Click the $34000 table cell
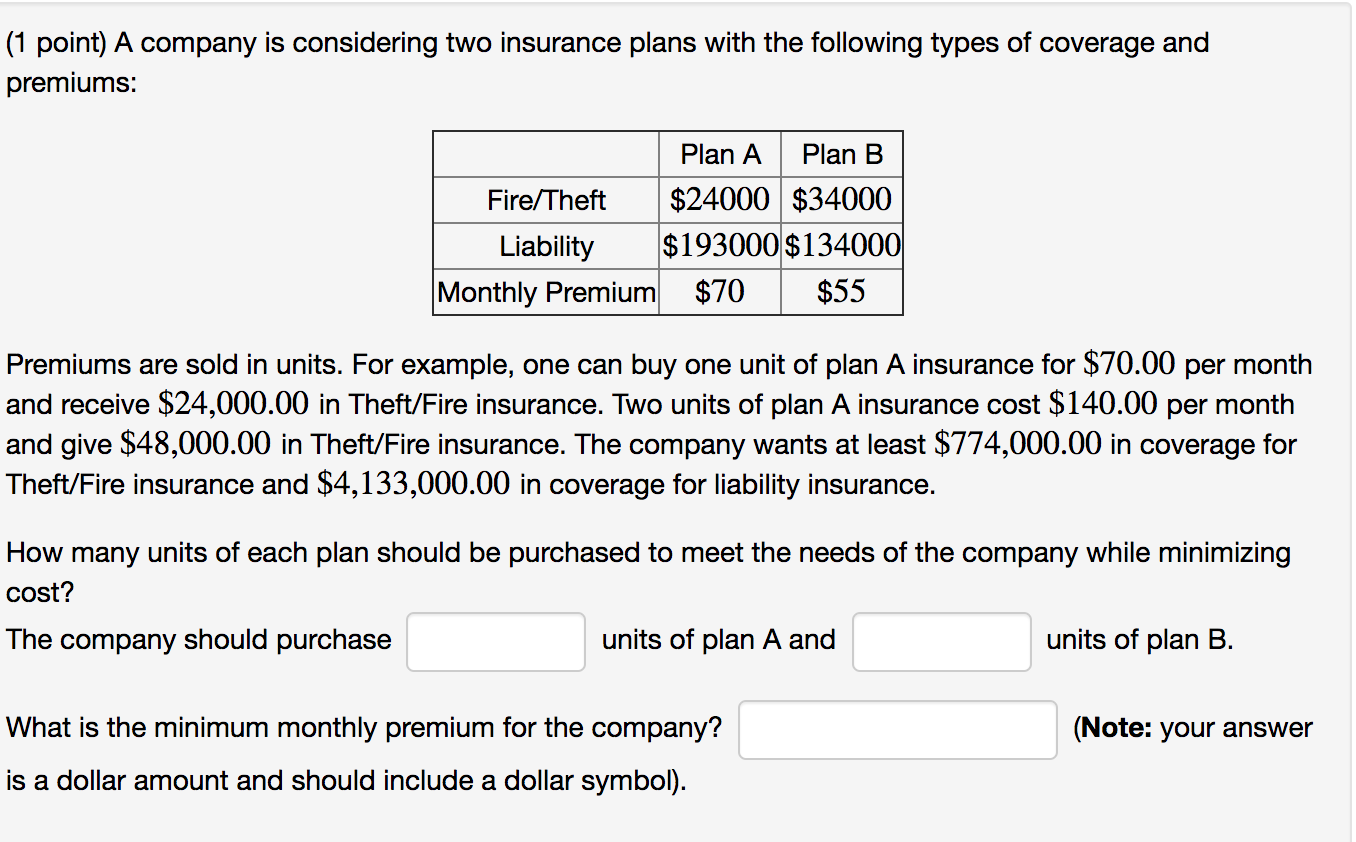The width and height of the screenshot is (1356, 842). (842, 200)
